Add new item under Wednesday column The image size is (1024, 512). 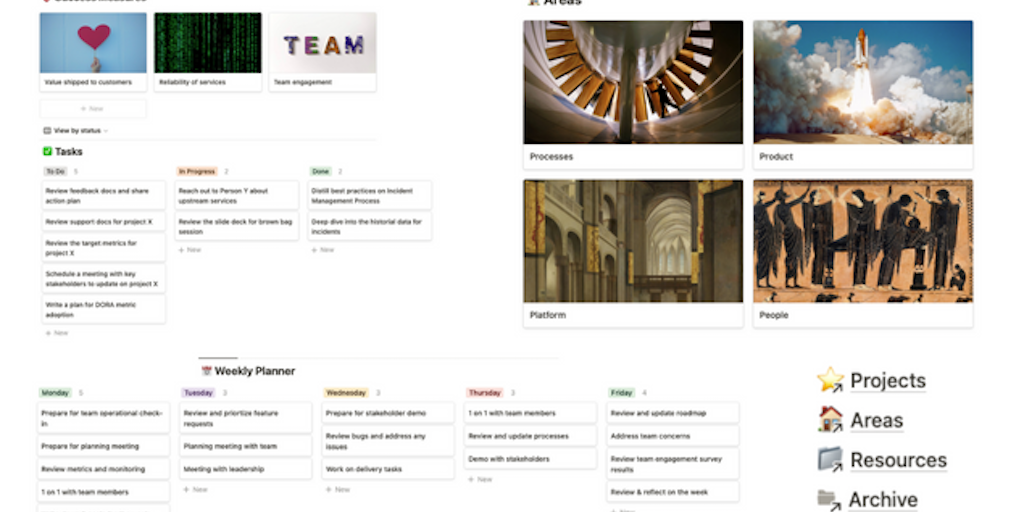338,490
